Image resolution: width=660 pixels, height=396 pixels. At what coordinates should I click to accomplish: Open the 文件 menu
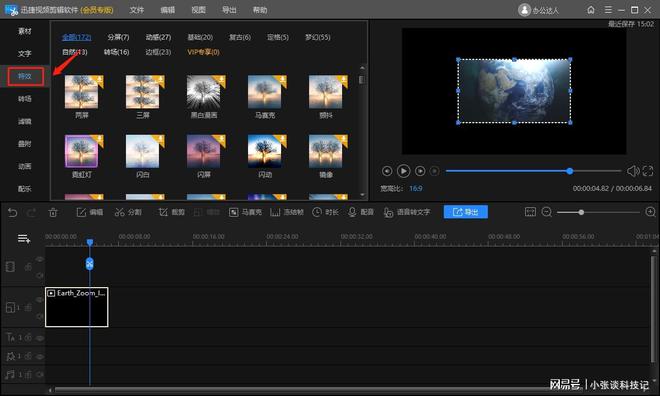click(x=136, y=10)
